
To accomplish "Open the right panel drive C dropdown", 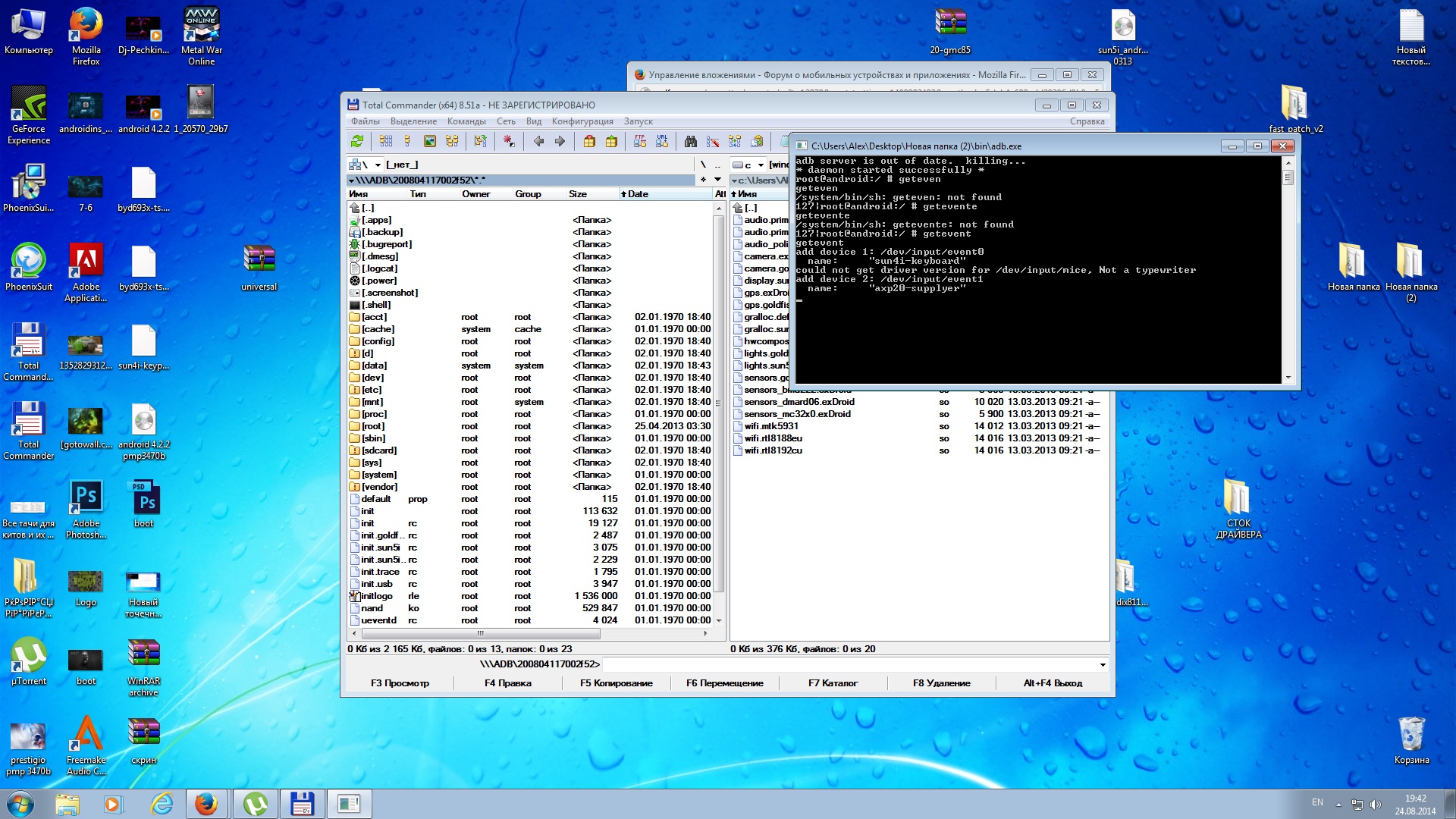I will tap(761, 165).
